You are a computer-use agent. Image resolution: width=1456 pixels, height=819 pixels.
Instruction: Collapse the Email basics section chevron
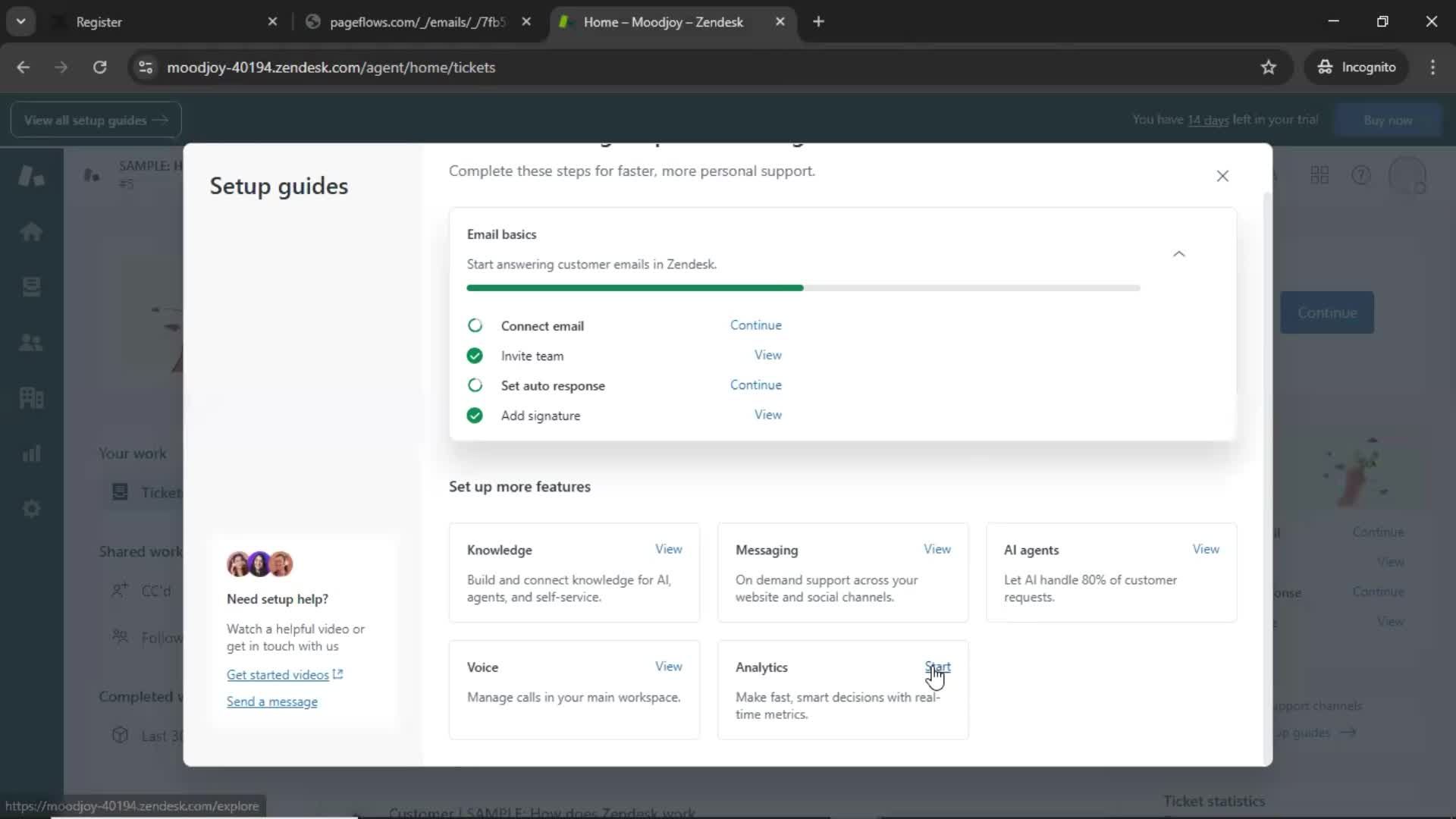pyautogui.click(x=1178, y=254)
